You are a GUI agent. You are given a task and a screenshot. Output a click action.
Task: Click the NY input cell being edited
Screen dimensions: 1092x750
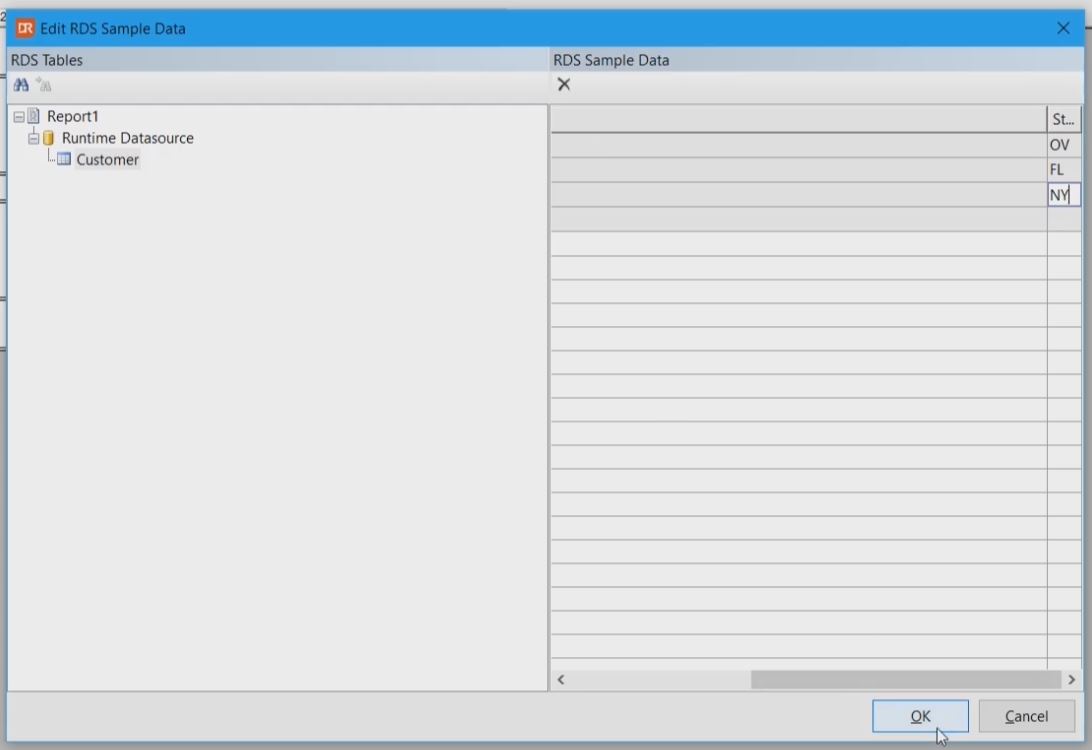point(1063,195)
